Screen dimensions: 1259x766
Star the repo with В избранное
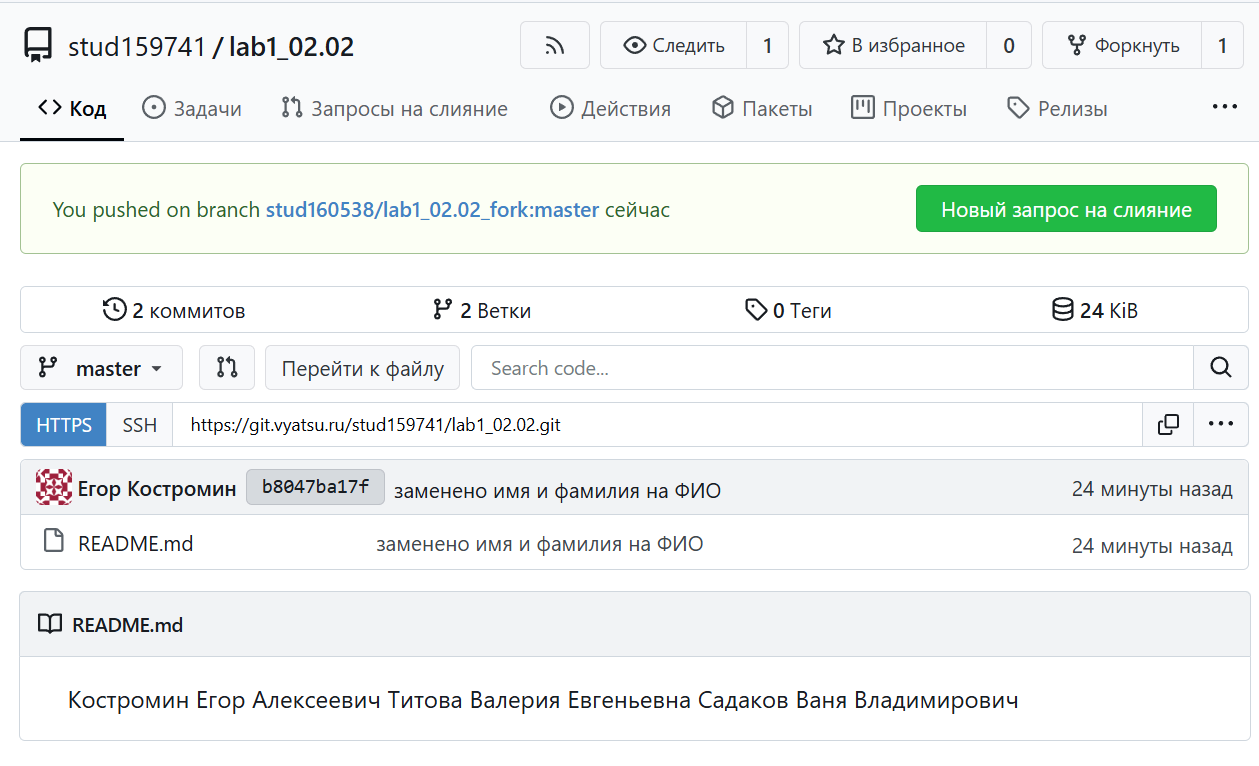(893, 46)
